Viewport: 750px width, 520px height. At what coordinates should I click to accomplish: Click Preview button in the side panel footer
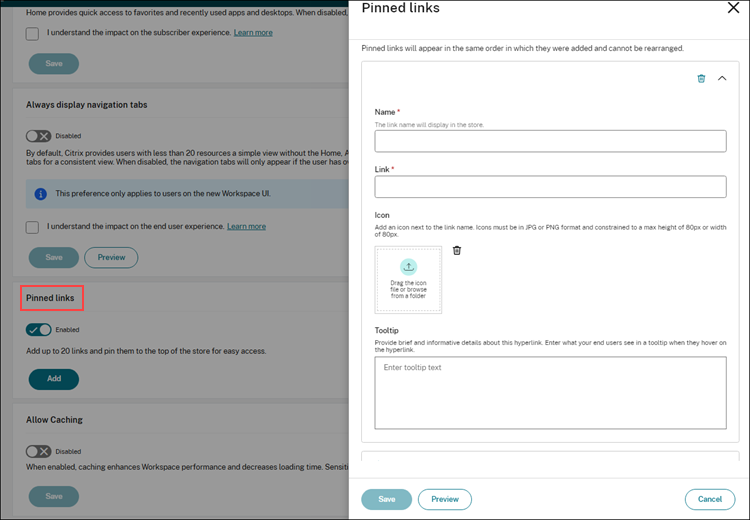pyautogui.click(x=445, y=499)
